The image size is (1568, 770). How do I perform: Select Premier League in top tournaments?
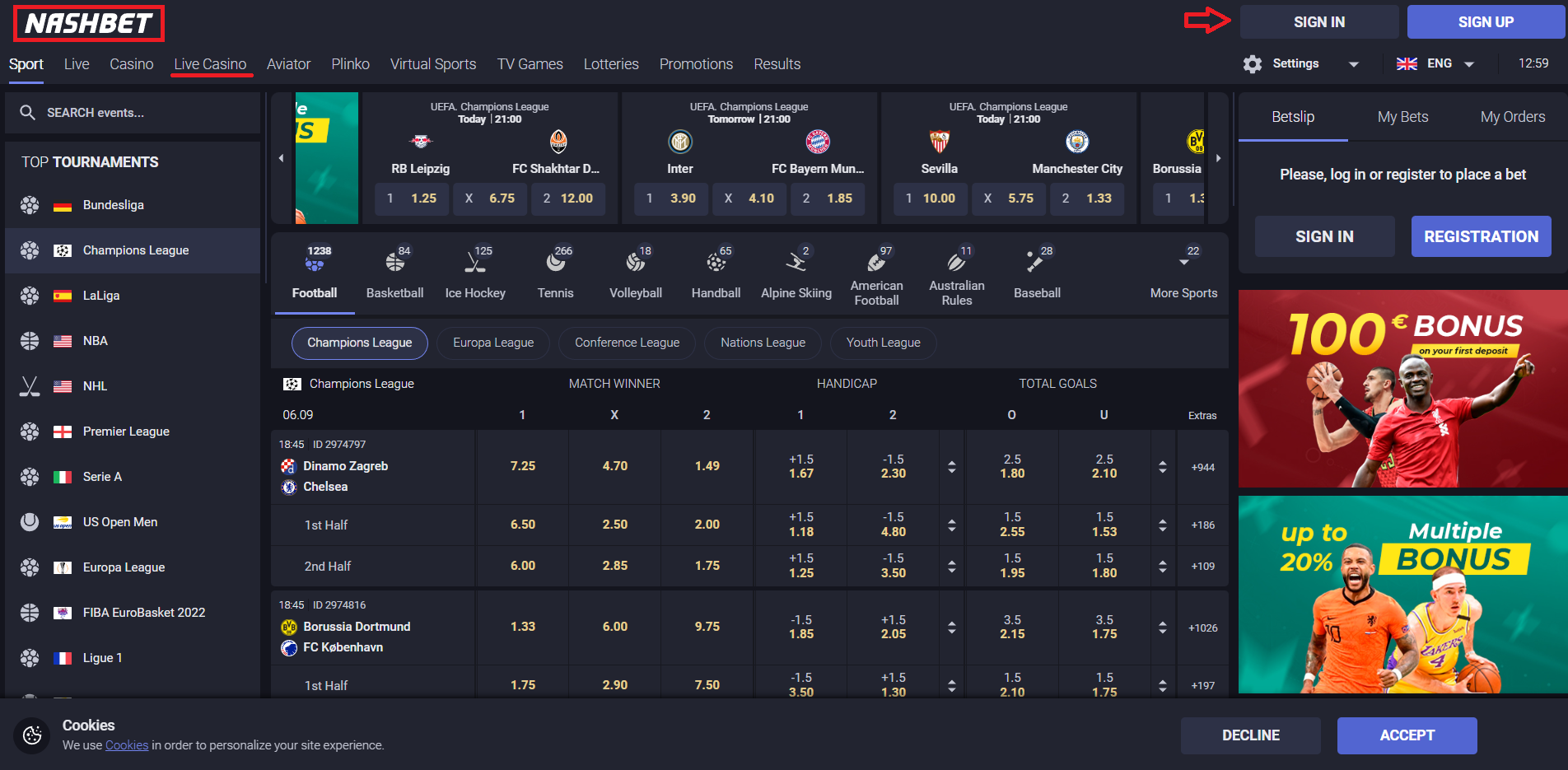coord(133,432)
